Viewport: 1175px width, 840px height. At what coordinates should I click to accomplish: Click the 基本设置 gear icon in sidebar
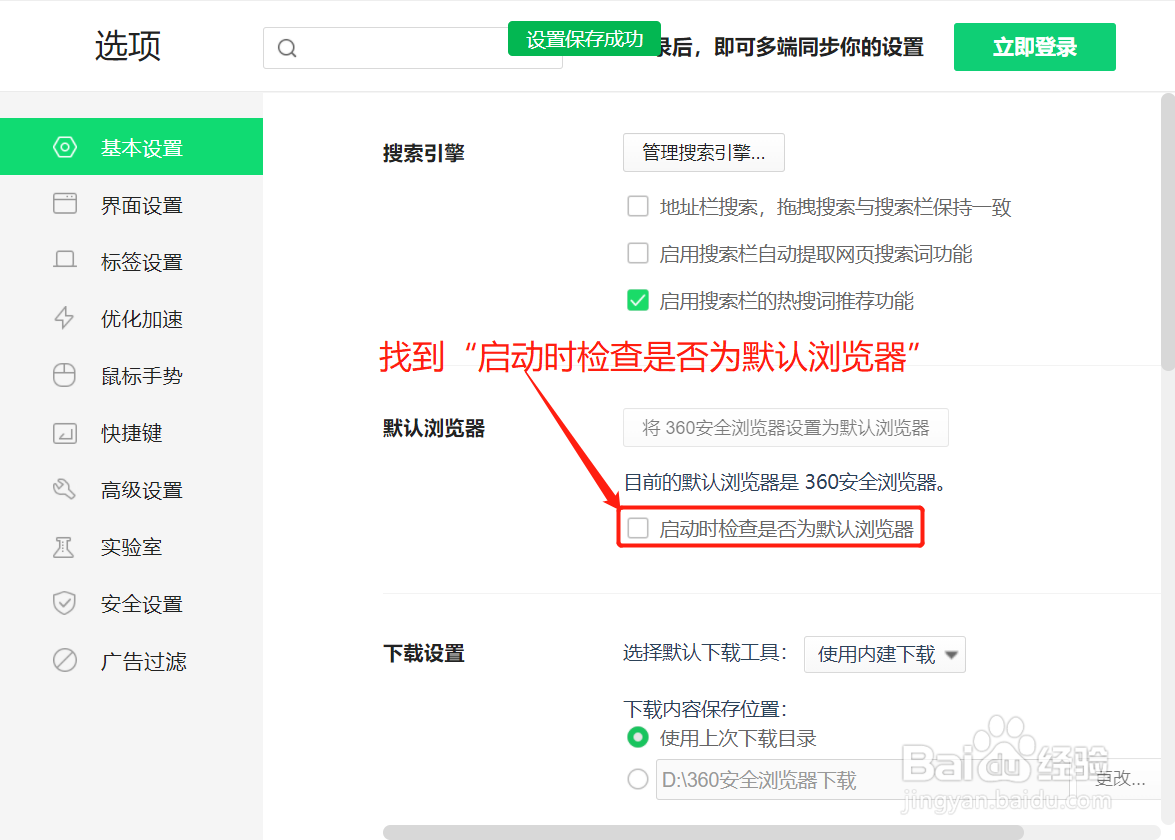[64, 147]
